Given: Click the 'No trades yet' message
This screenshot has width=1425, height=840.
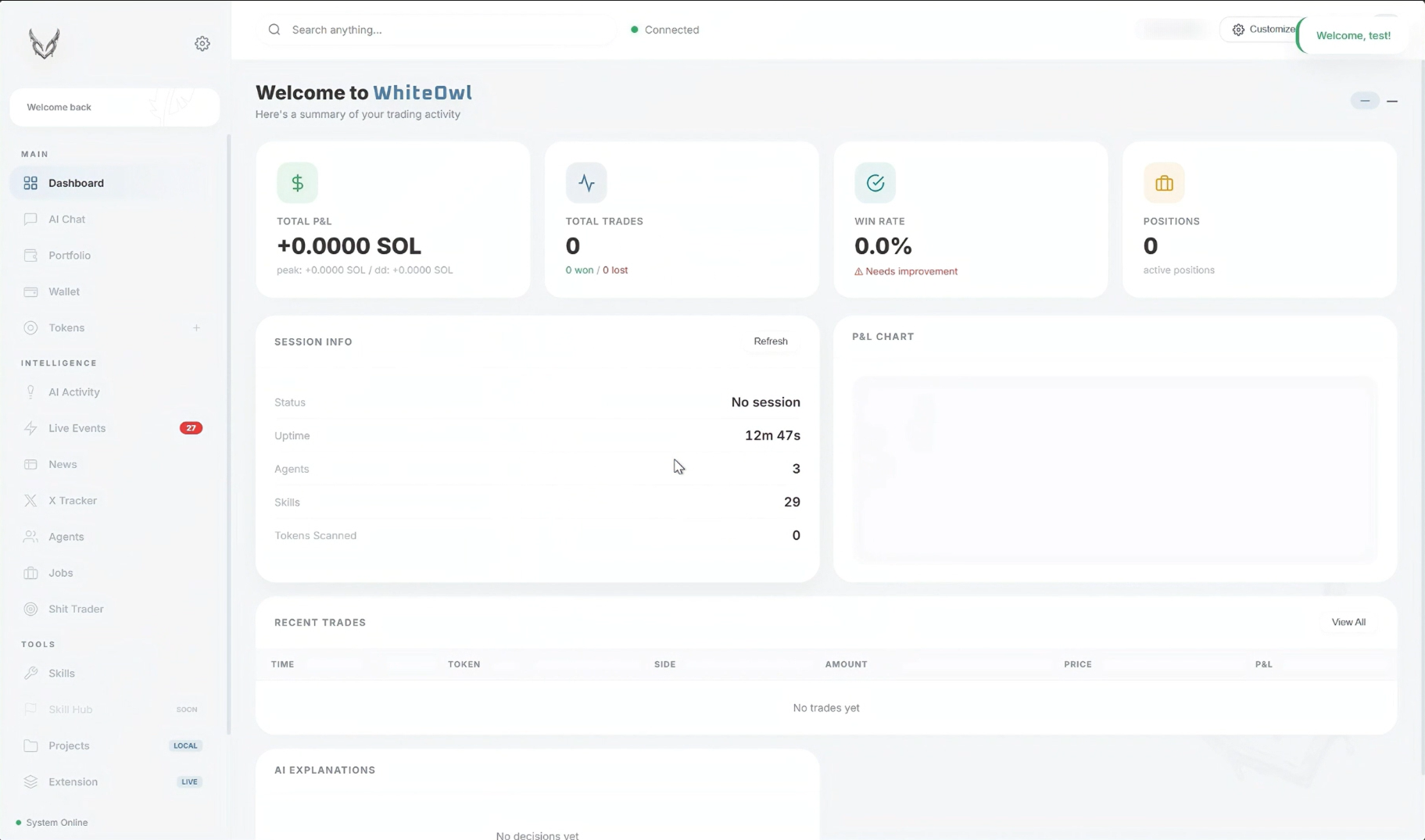Looking at the screenshot, I should pyautogui.click(x=826, y=708).
